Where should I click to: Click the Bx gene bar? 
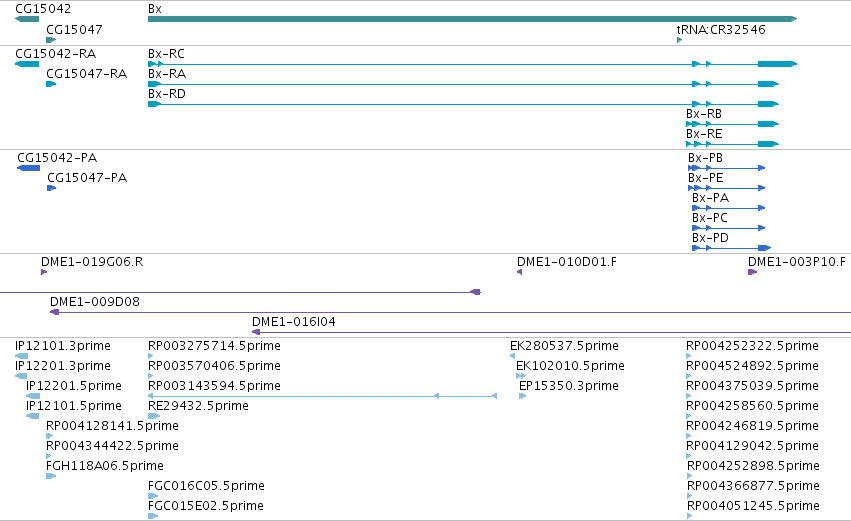coord(472,19)
